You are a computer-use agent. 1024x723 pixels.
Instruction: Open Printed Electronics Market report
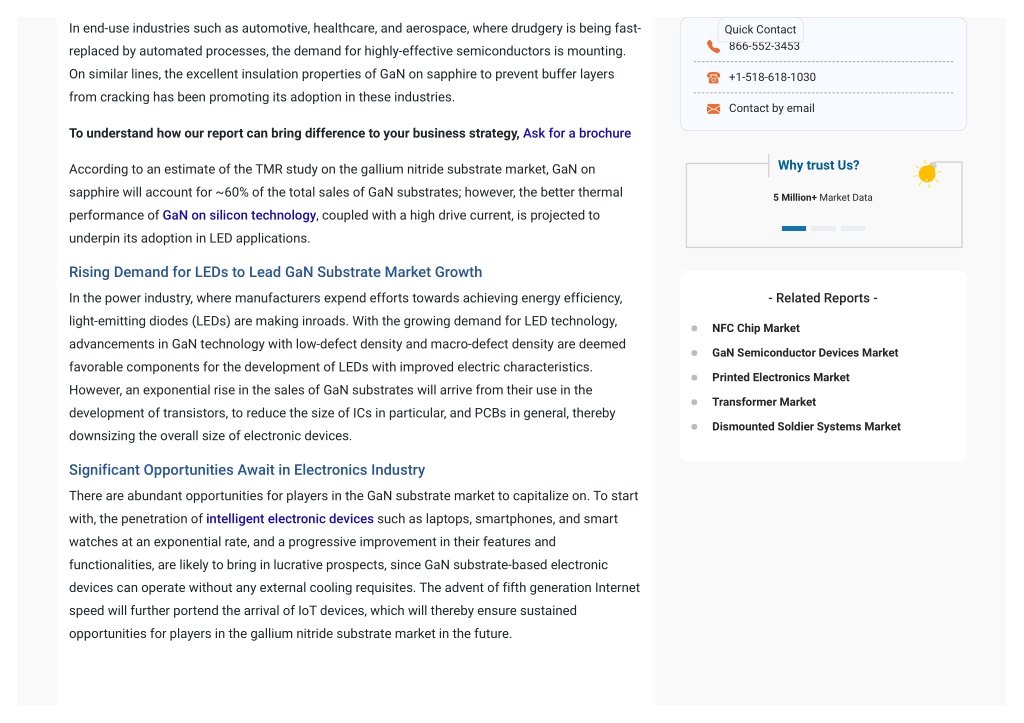pos(780,378)
